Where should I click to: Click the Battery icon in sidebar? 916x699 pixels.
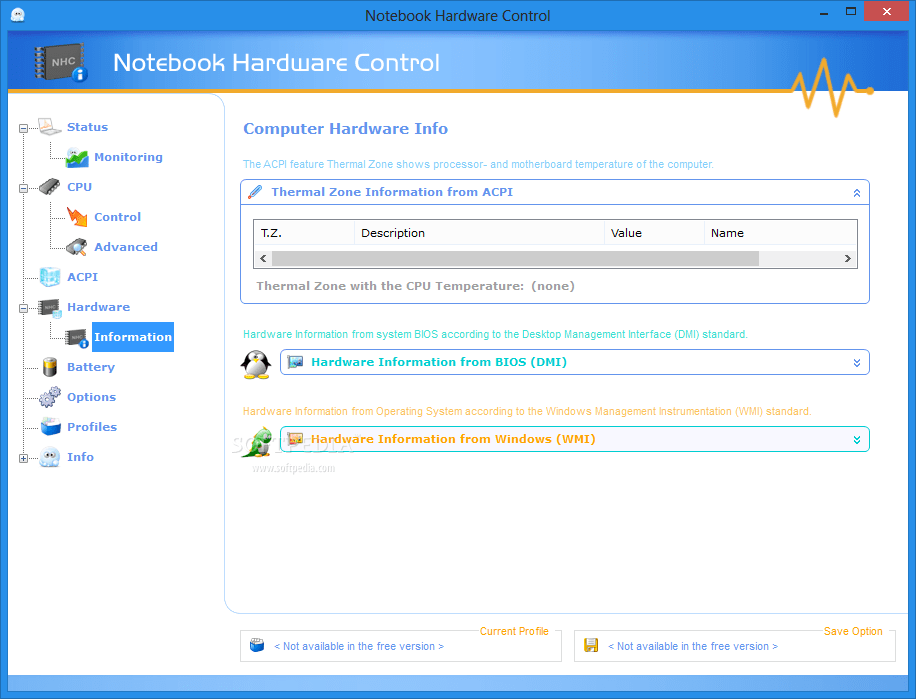50,367
